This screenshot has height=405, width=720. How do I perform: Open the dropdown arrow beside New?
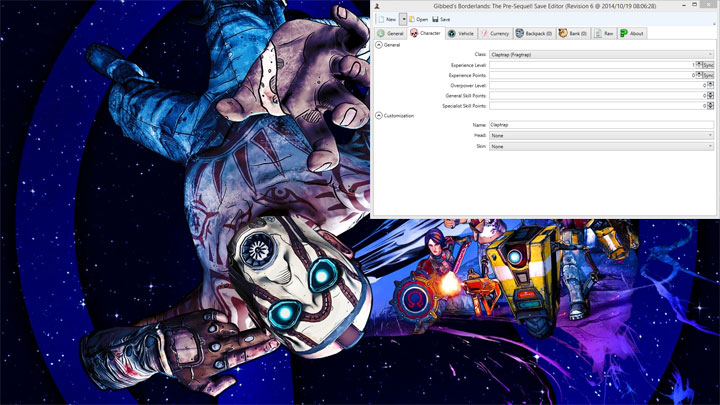pyautogui.click(x=403, y=19)
